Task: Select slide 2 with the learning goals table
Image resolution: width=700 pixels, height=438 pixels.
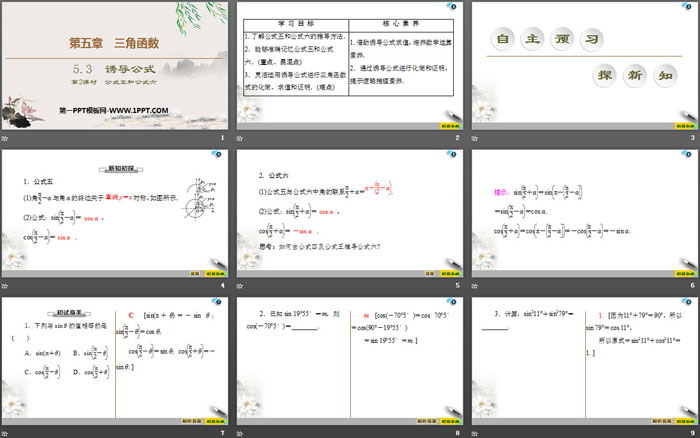Action: [349, 66]
